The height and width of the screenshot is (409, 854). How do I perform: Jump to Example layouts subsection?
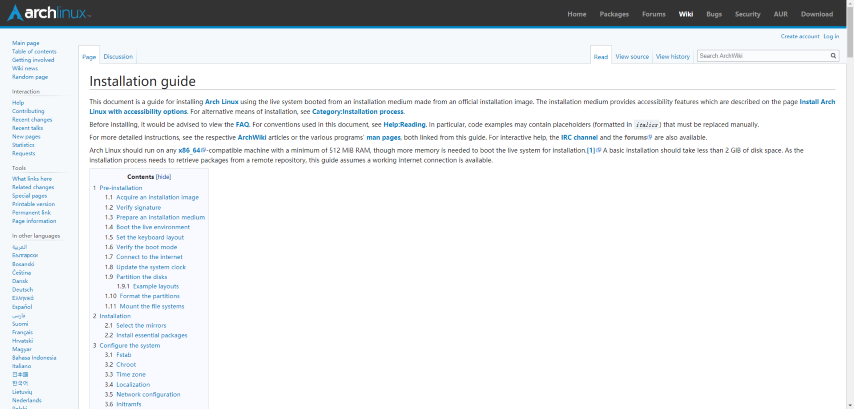pos(156,286)
